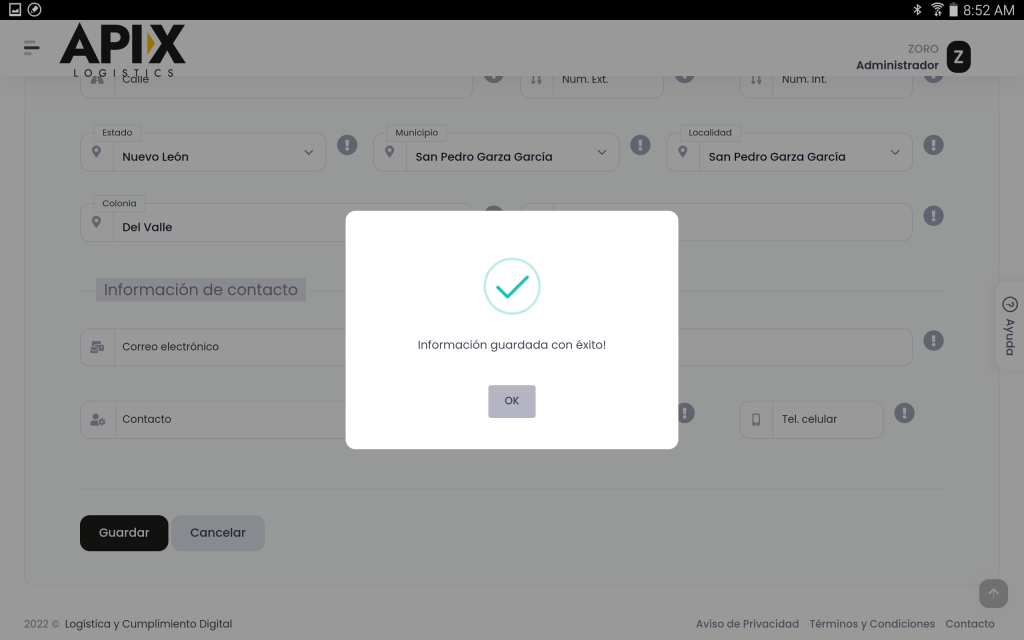Click the APIX Logistics logo
This screenshot has height=640, width=1024.
coord(122,50)
